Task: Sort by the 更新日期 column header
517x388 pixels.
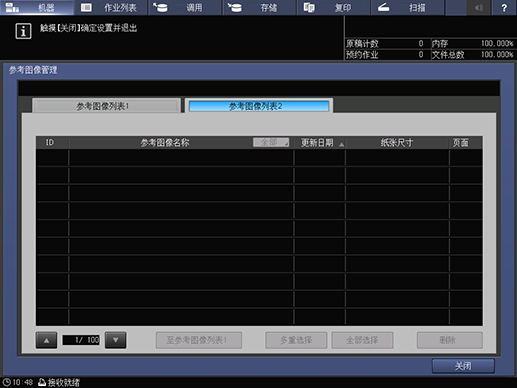Action: click(320, 143)
